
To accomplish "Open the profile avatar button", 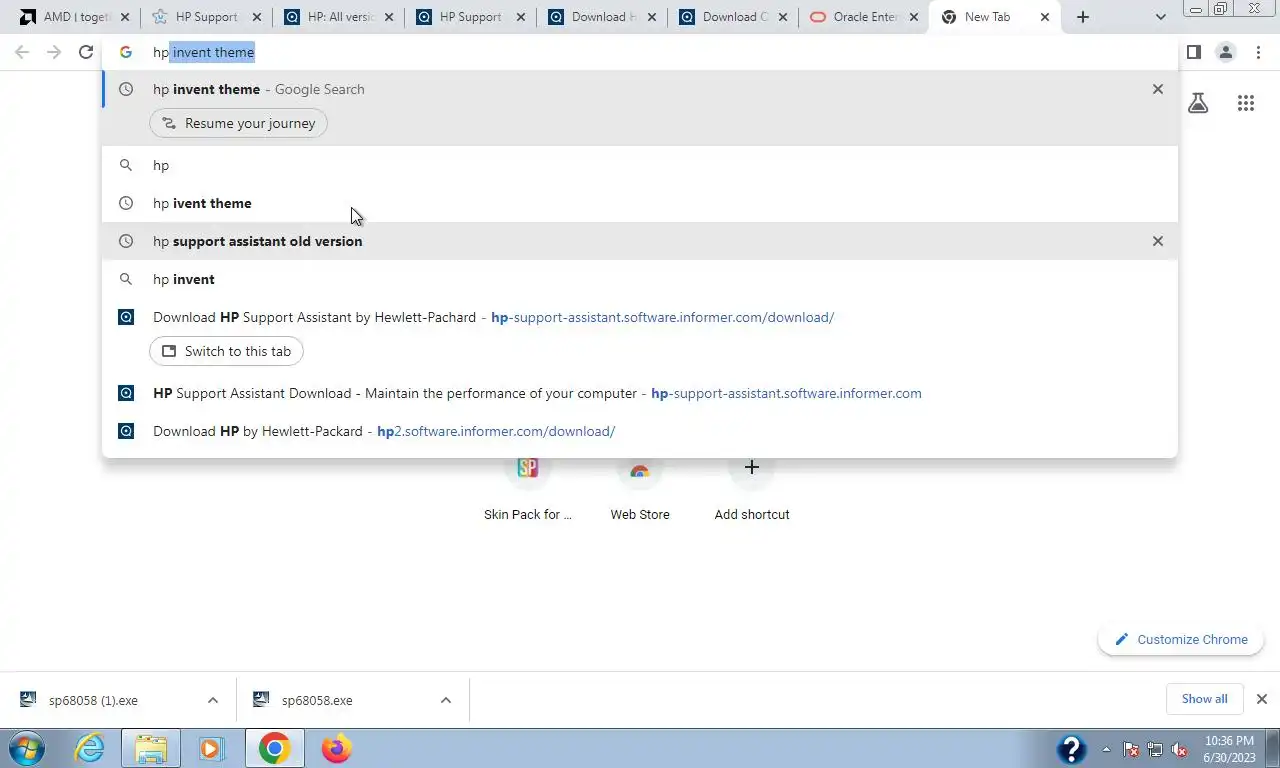I will [1225, 52].
